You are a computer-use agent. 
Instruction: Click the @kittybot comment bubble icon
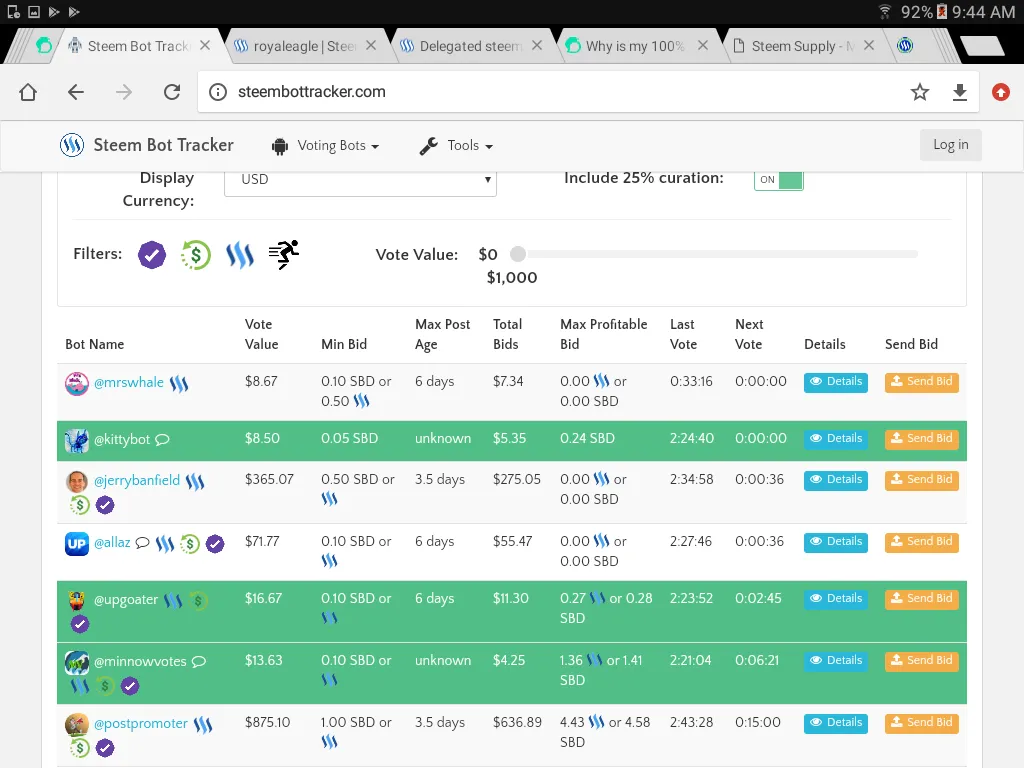pos(162,440)
